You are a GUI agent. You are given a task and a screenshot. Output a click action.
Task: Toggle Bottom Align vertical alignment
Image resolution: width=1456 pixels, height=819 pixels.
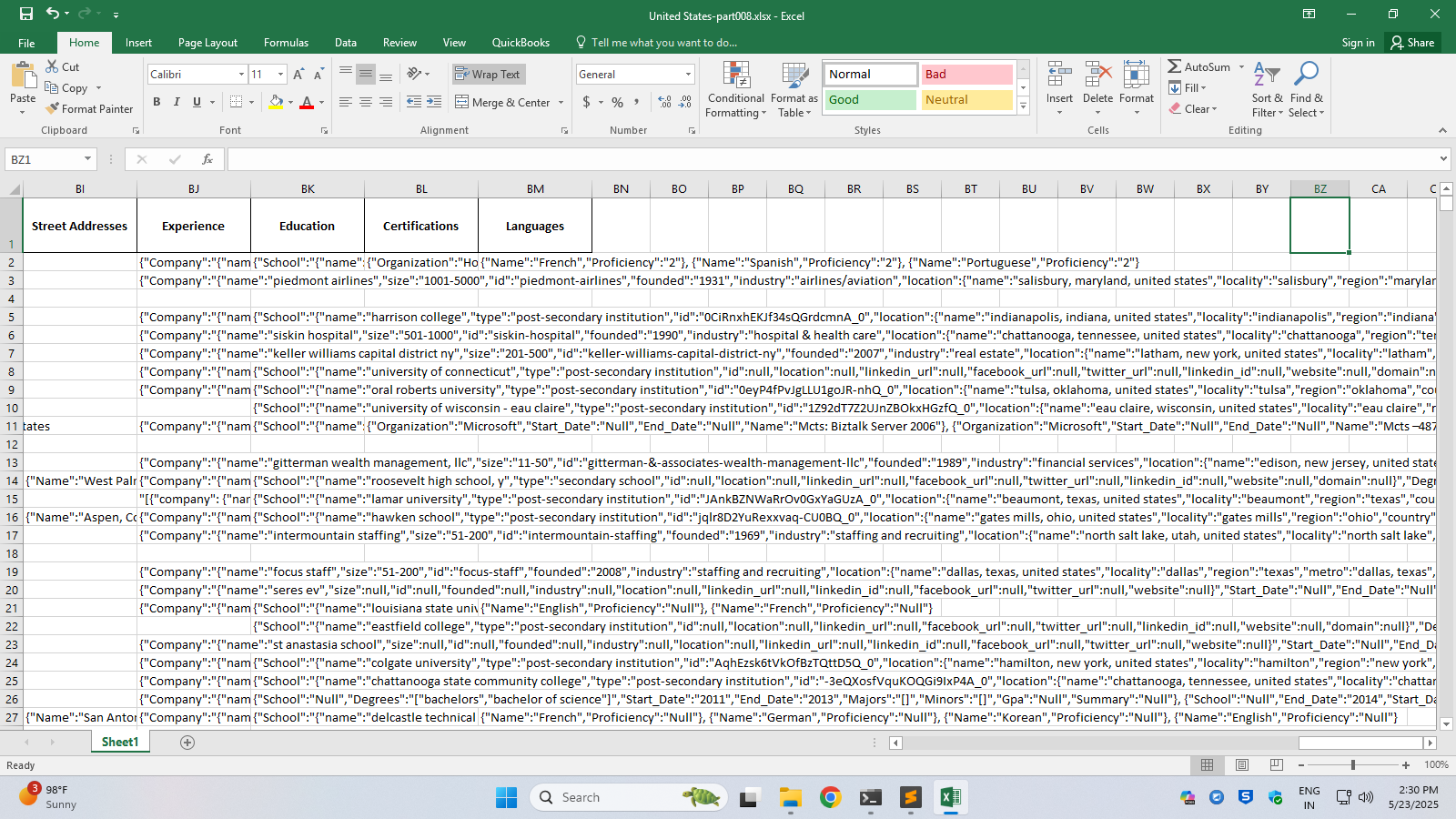(386, 75)
